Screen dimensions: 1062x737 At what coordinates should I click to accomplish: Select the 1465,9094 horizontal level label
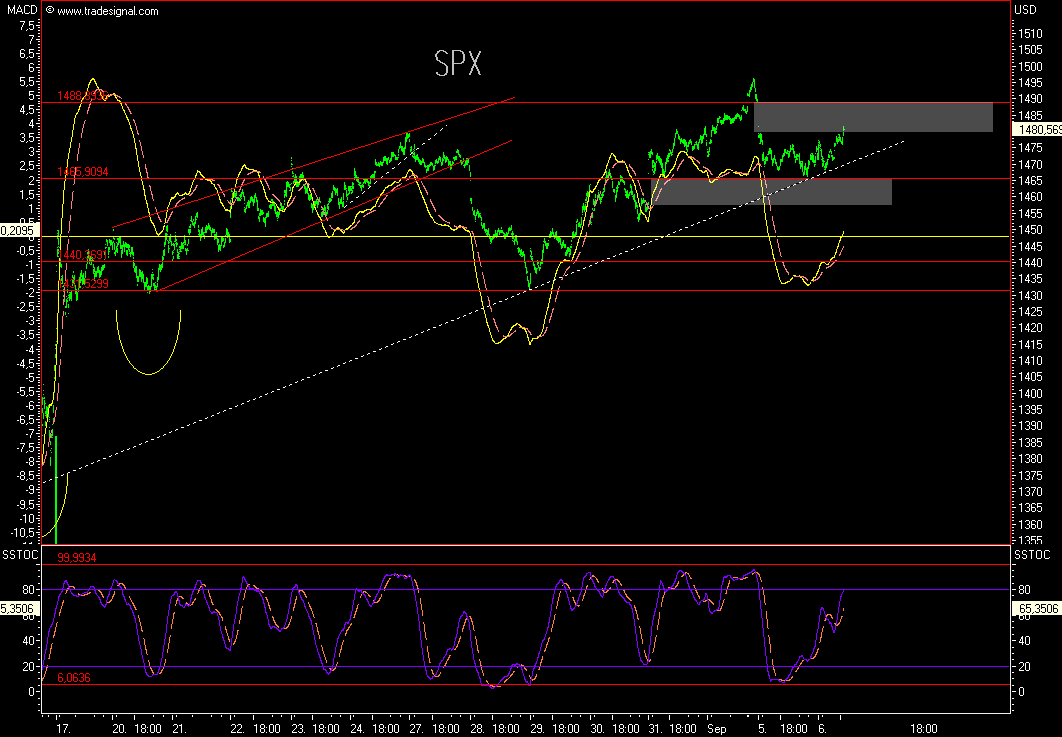tap(82, 172)
